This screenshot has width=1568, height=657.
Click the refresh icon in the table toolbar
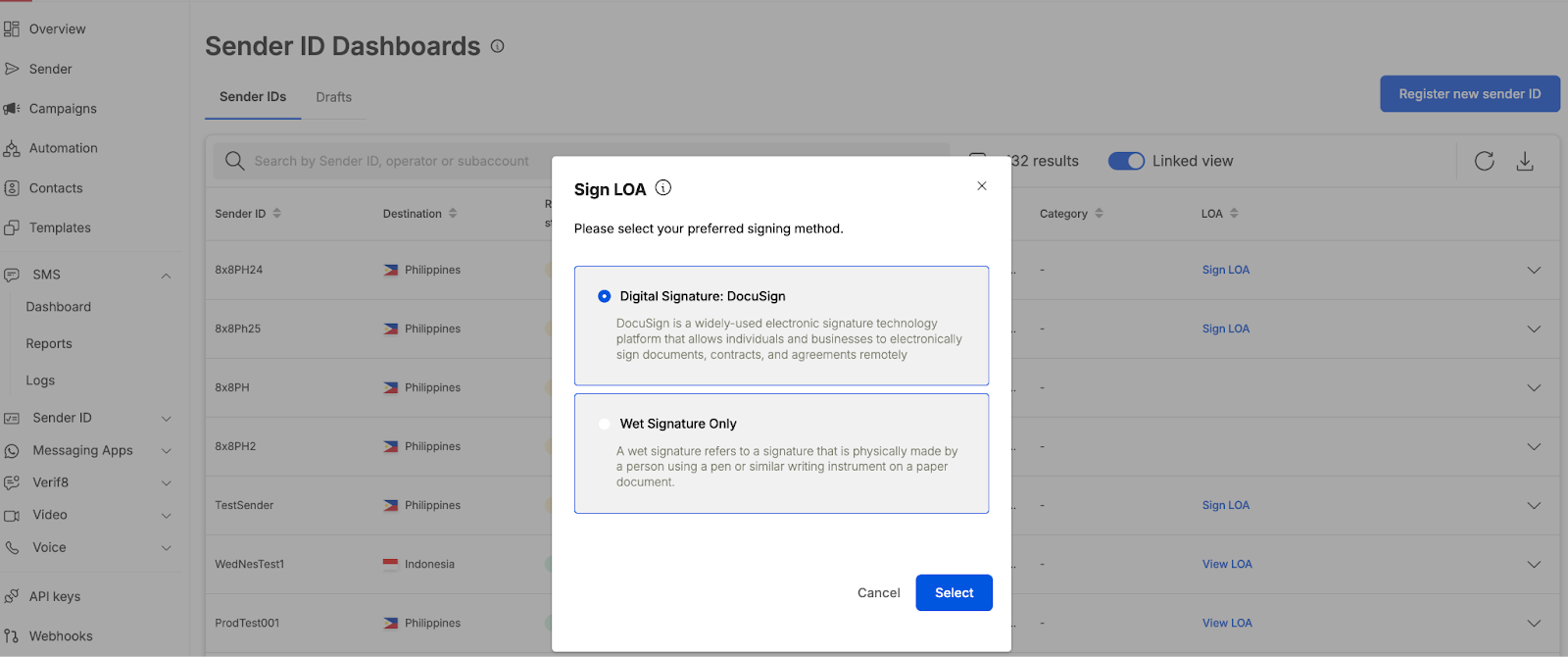(1484, 161)
